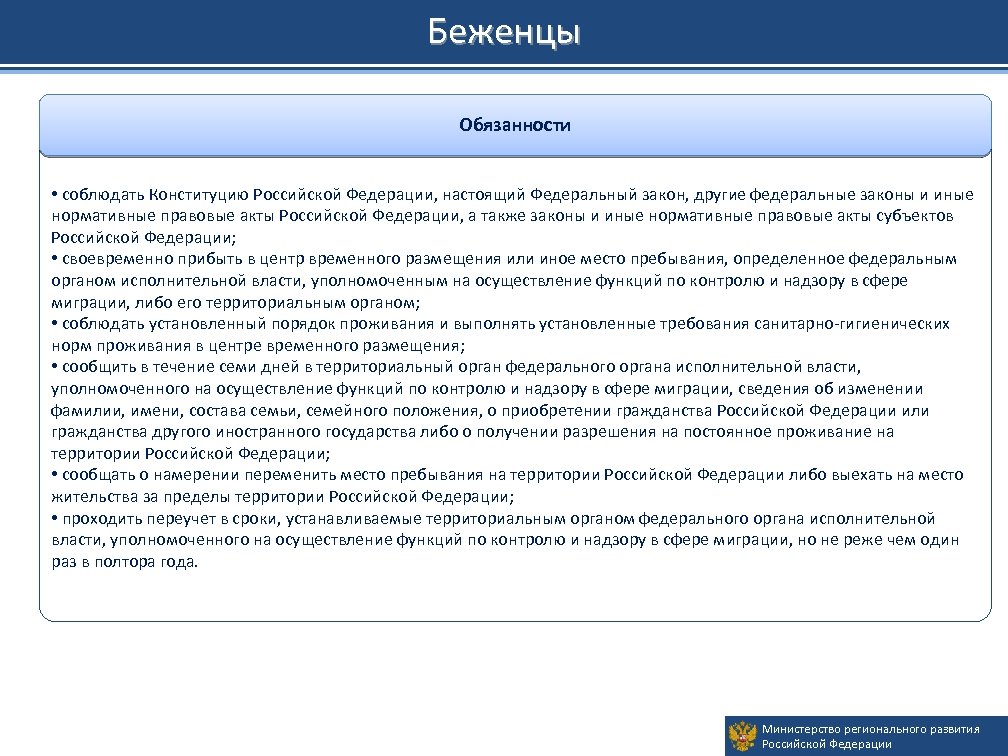Click the line "территории Российской Федерации;"

(190, 454)
